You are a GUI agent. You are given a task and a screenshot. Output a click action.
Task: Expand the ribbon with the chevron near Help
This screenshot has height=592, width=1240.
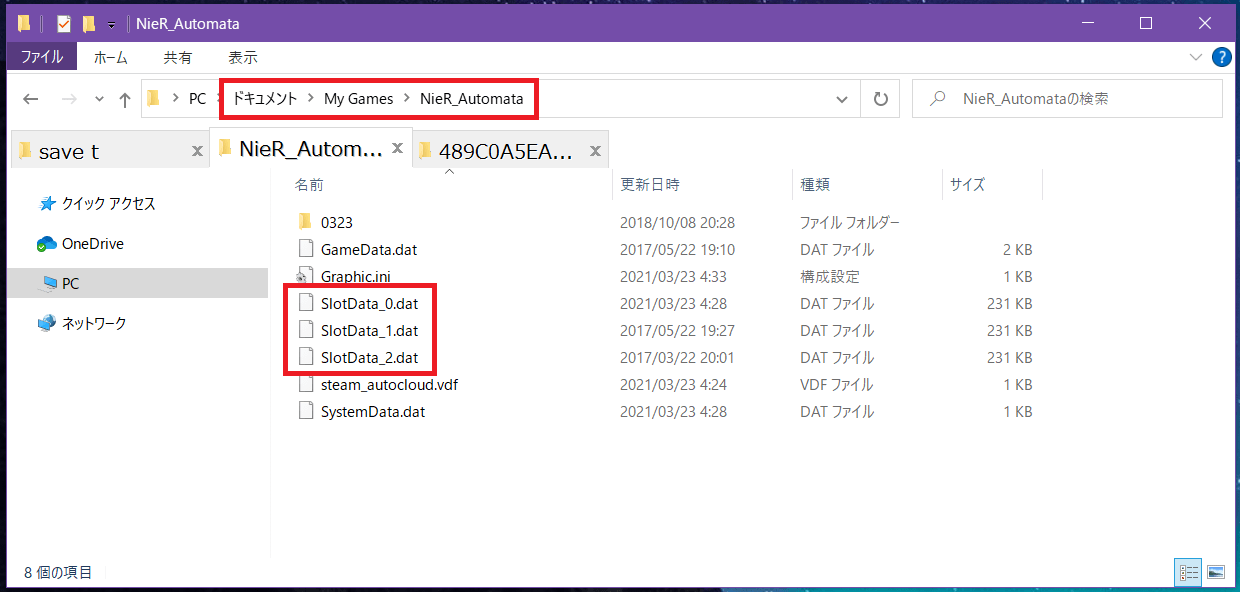tap(1197, 58)
